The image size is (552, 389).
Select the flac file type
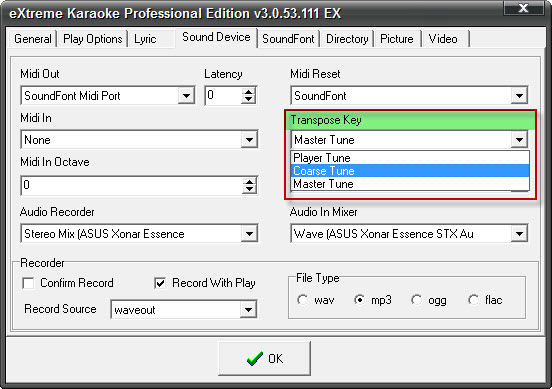click(x=473, y=300)
